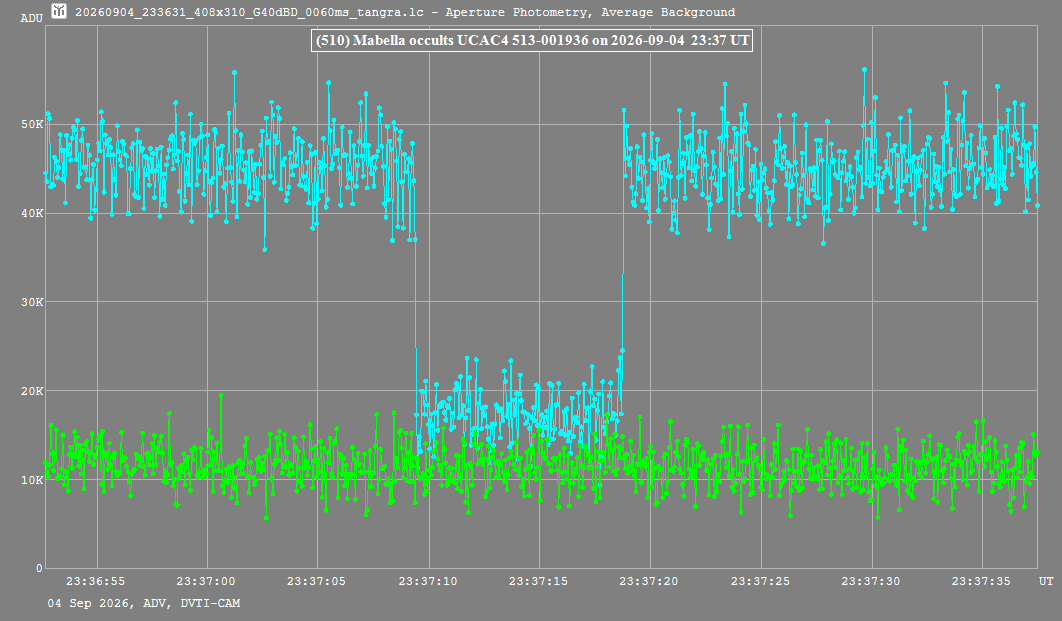This screenshot has height=621, width=1062.
Task: Click the Tangra icon beside the file name
Action: (x=59, y=11)
